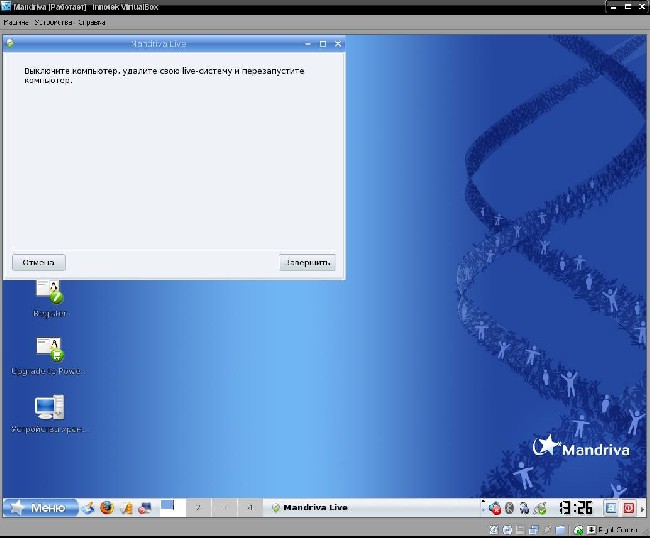Switch to virtual desktop 1 in pager
Viewport: 650px width, 538px height.
pos(172,507)
